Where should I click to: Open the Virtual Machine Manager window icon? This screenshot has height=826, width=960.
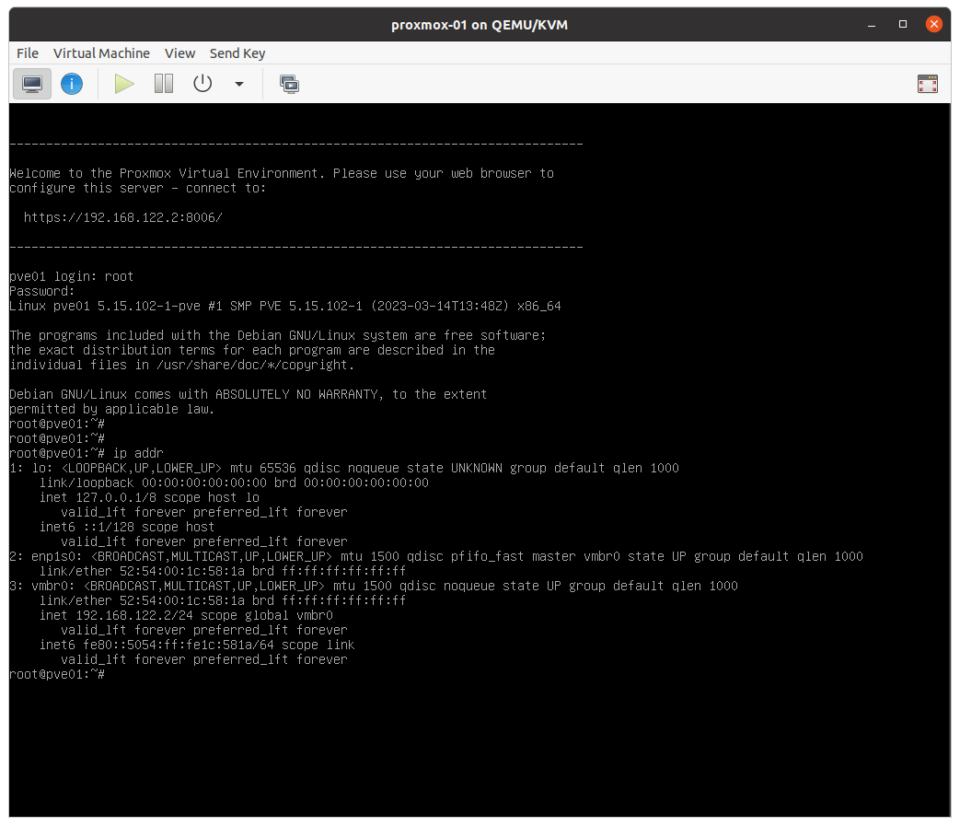pos(289,83)
